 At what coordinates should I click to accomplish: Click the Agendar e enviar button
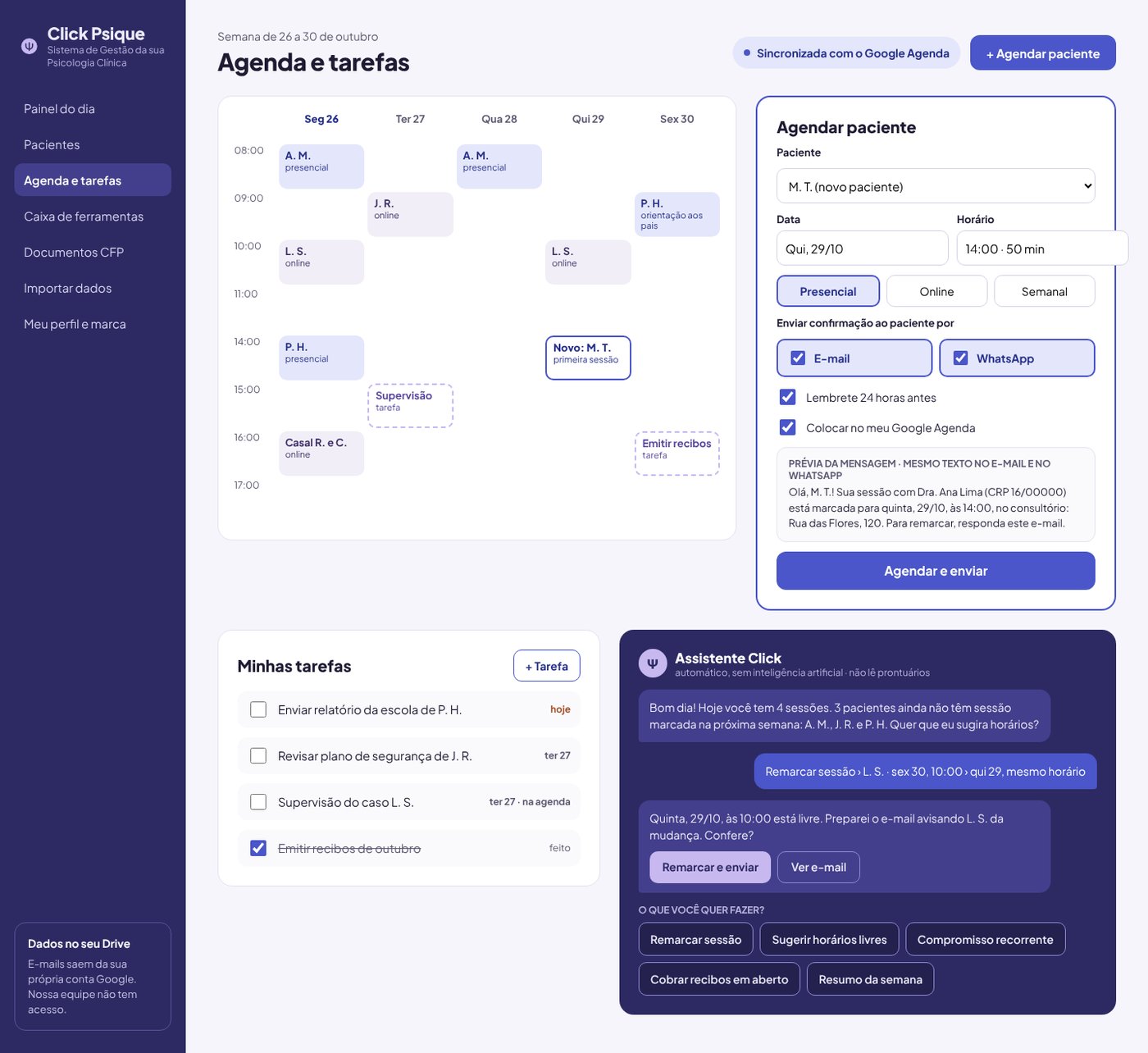(x=936, y=571)
